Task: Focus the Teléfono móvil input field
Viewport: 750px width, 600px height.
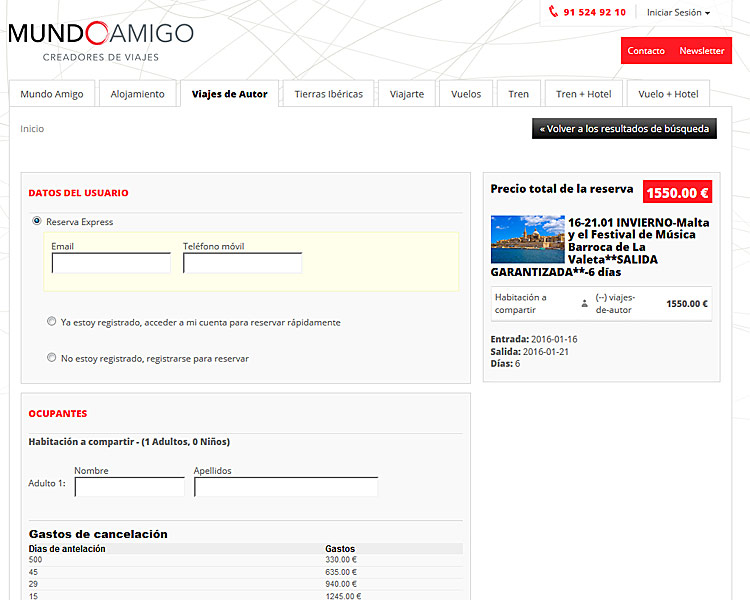Action: pyautogui.click(x=243, y=263)
